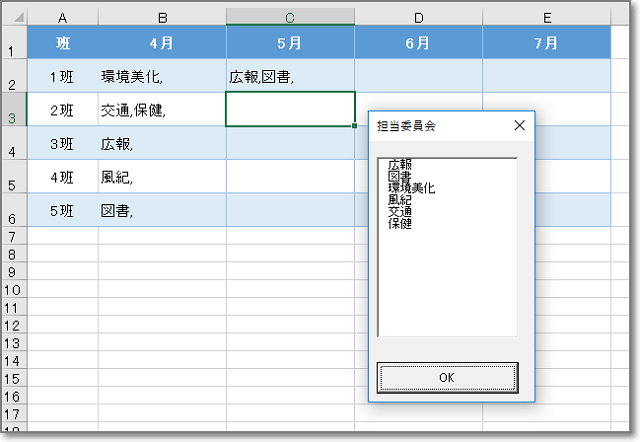Select the 5班 cell
This screenshot has width=640, height=442.
[62, 210]
